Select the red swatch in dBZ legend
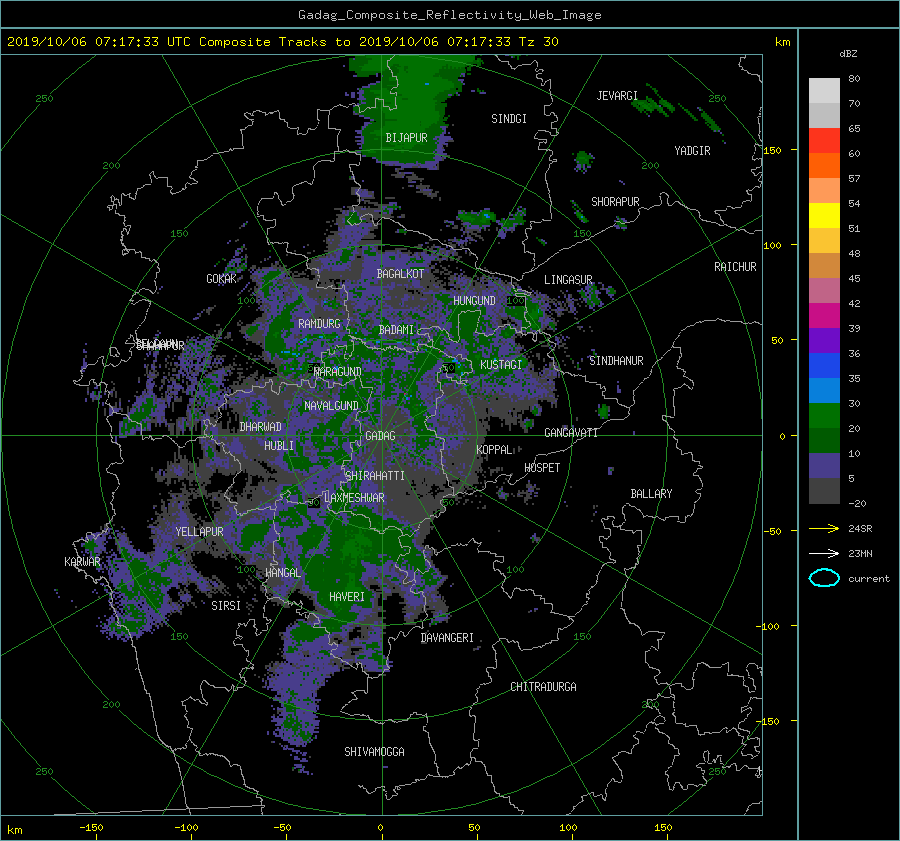900x841 pixels. [x=824, y=141]
